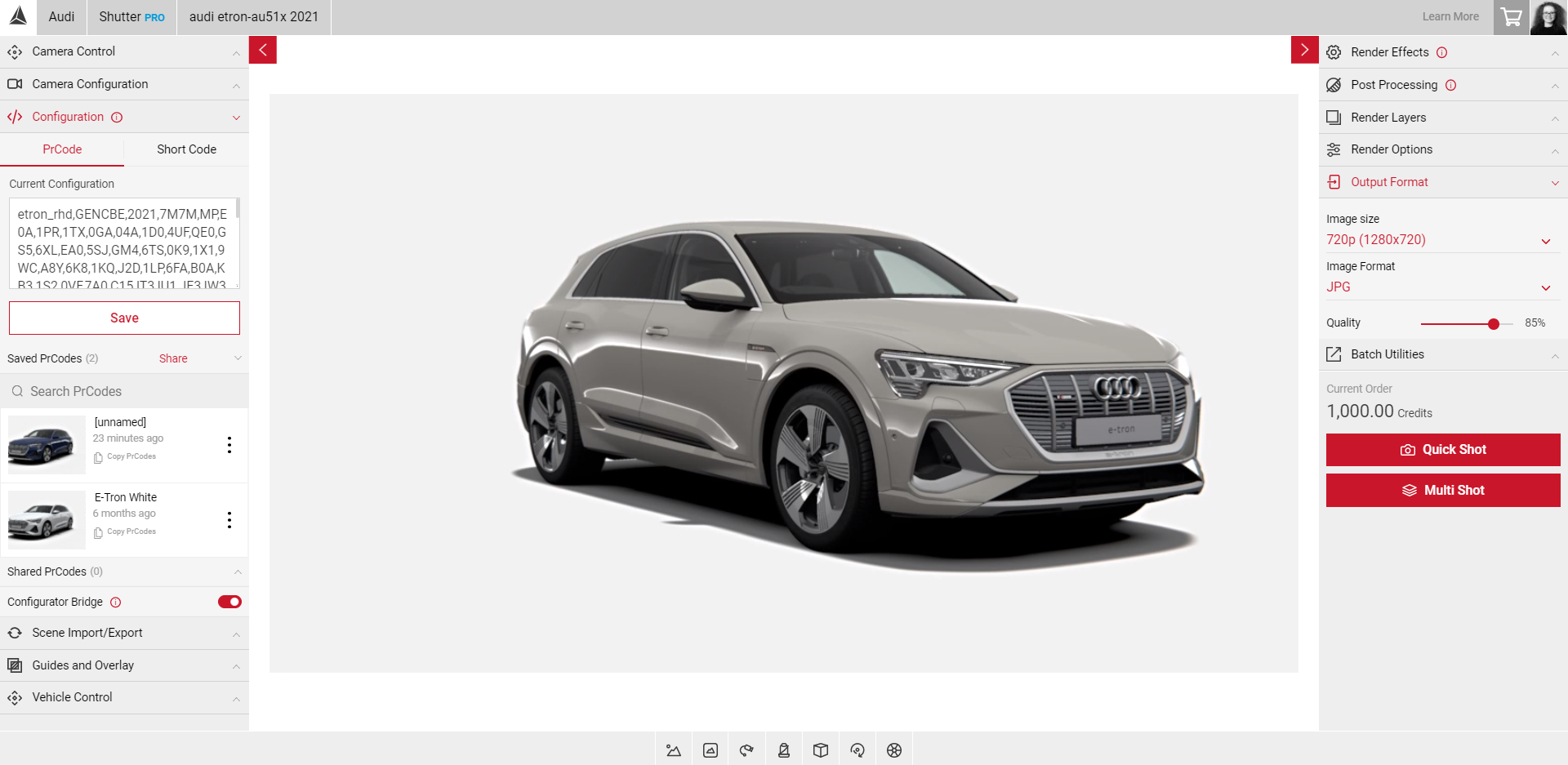1568x765 pixels.
Task: Click the Render Effects gear icon
Action: 1334,52
